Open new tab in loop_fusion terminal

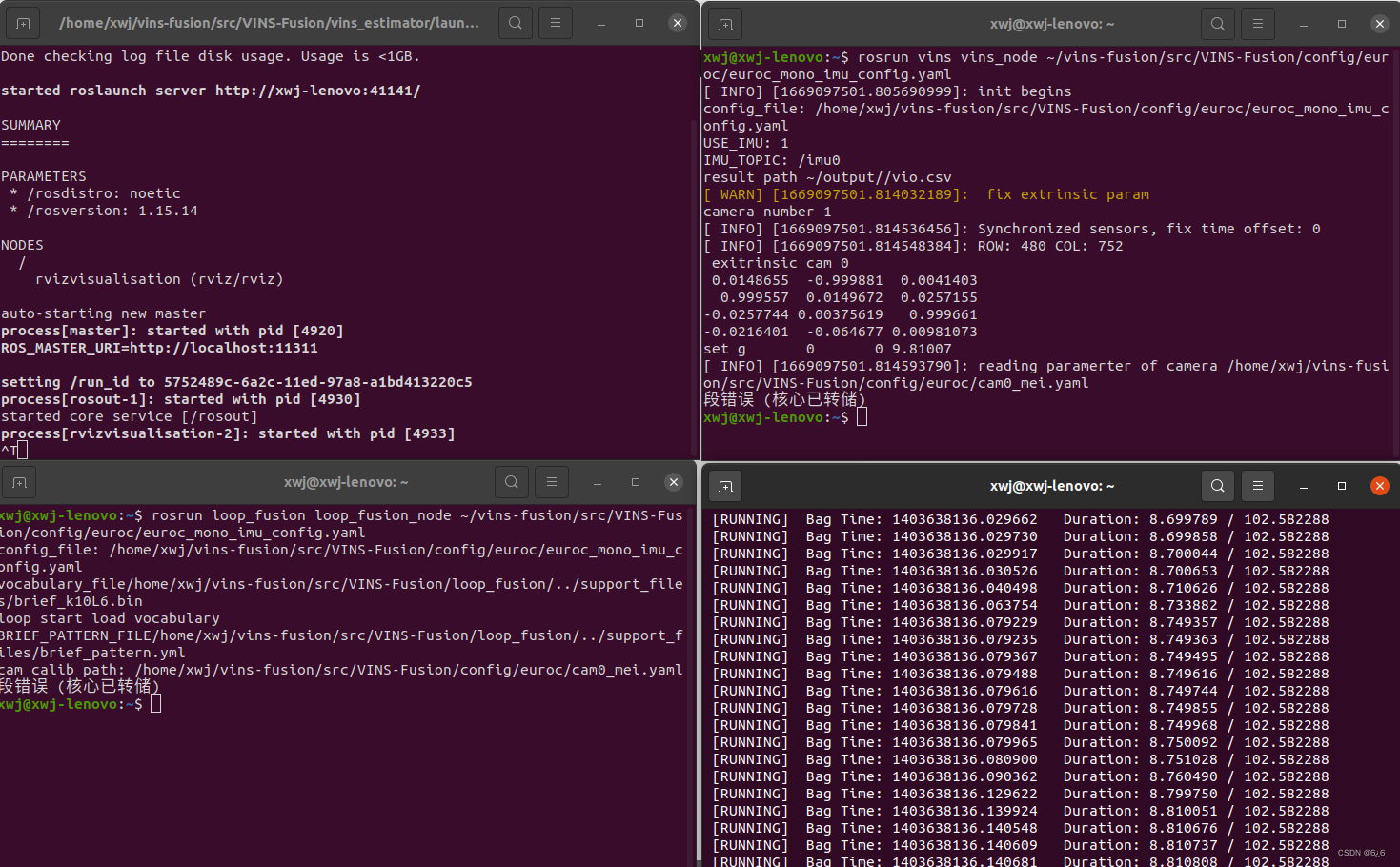click(19, 482)
